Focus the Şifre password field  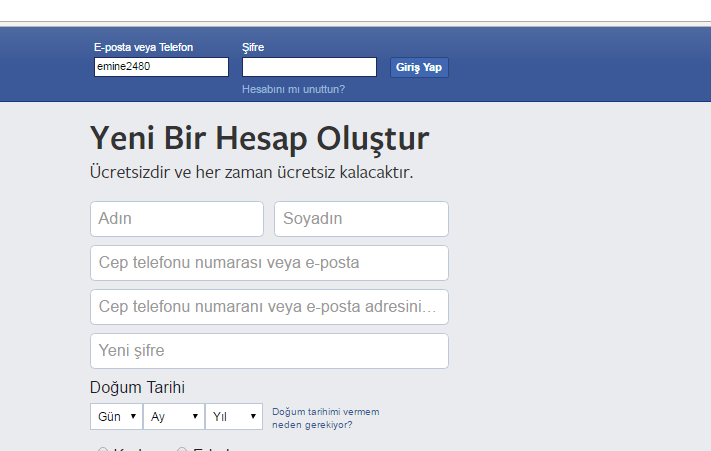(309, 67)
